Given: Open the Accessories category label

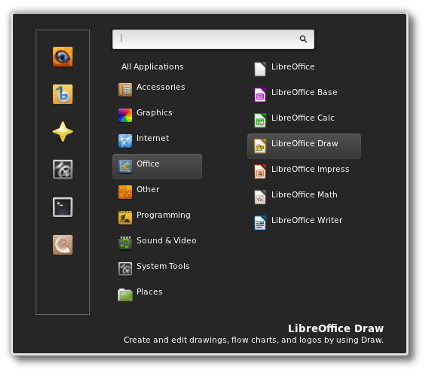Looking at the screenshot, I should tap(161, 87).
